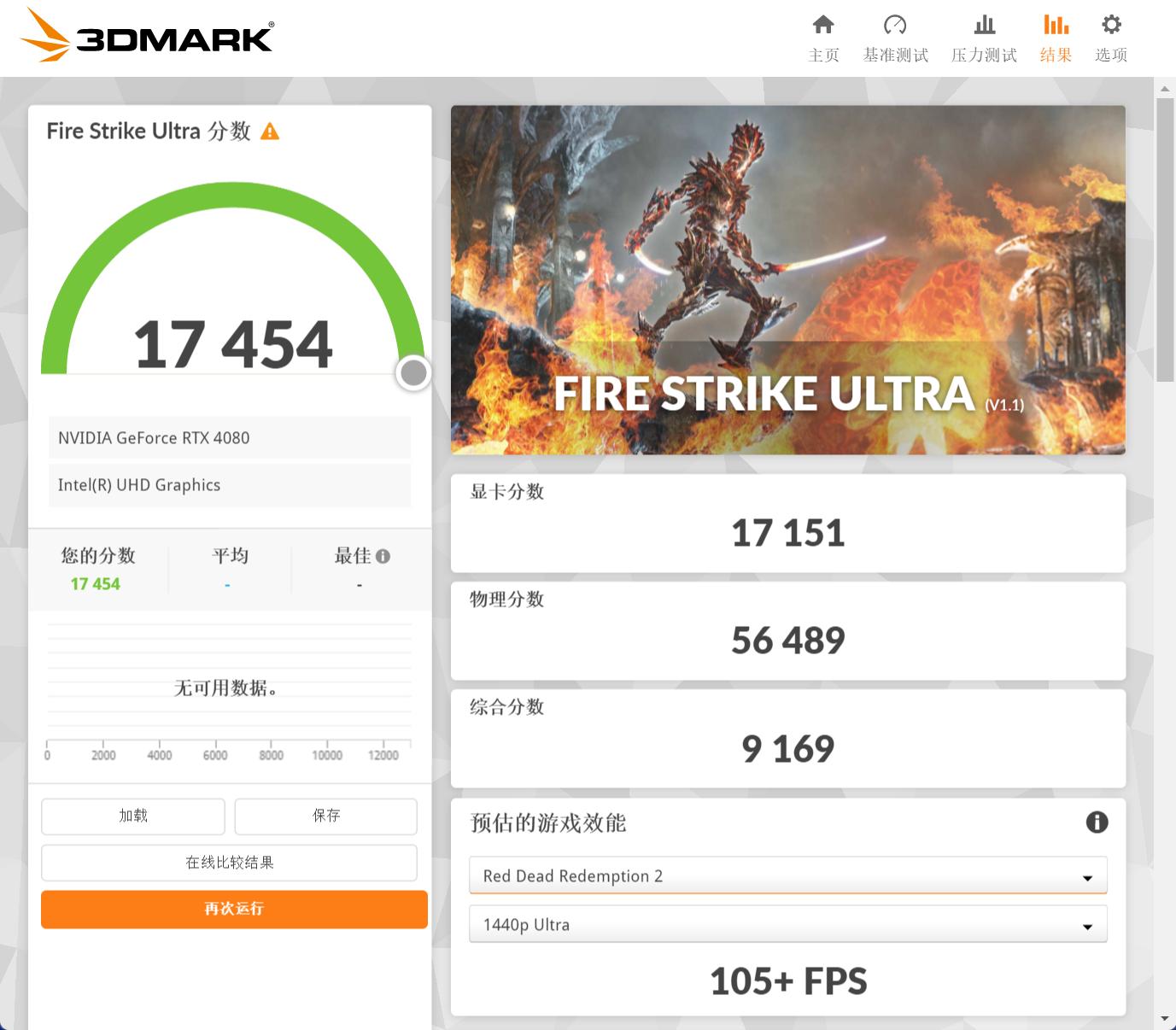
Task: Open the 3DMark home page icon
Action: (822, 26)
